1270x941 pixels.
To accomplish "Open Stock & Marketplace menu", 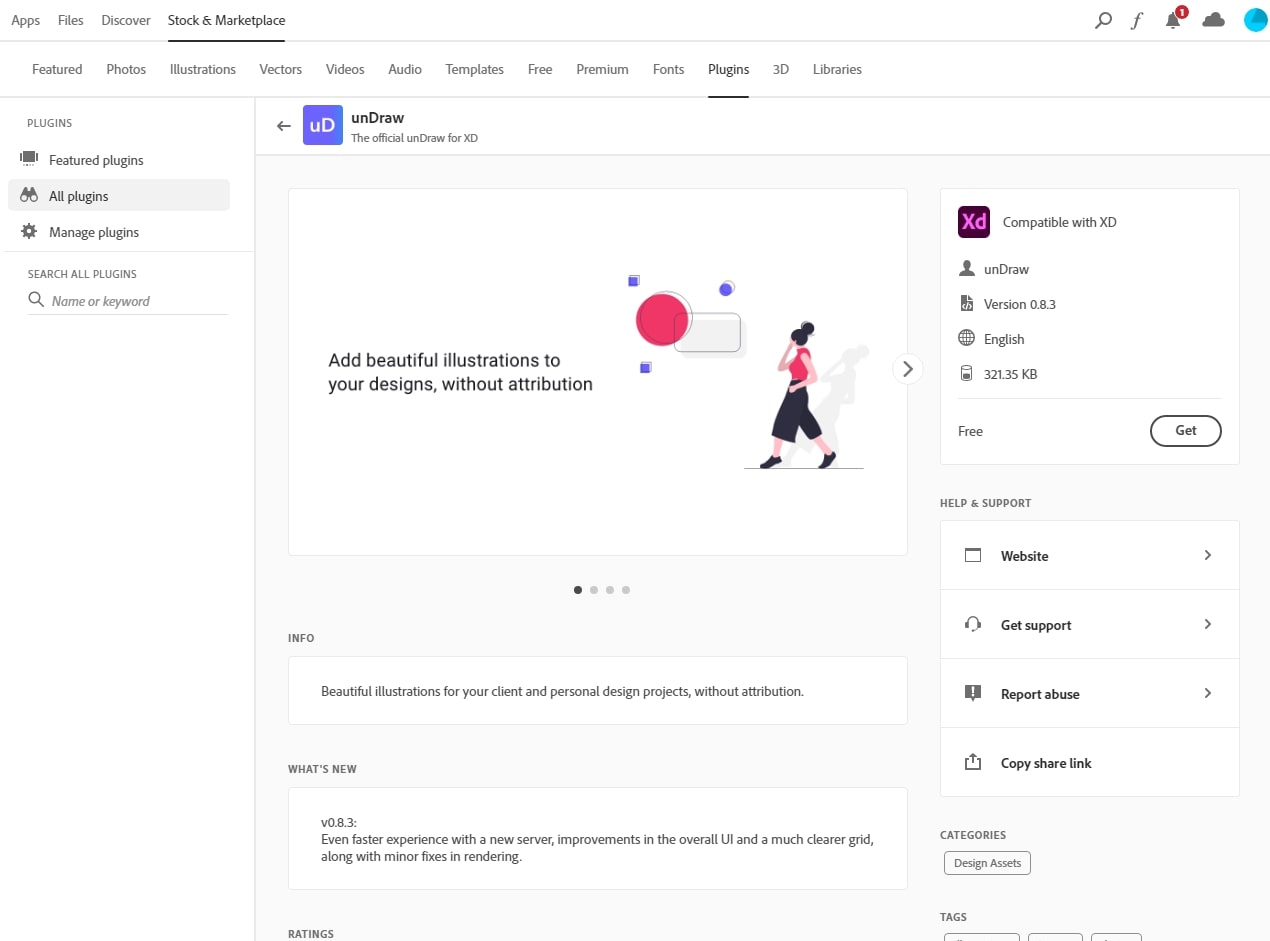I will pyautogui.click(x=226, y=20).
